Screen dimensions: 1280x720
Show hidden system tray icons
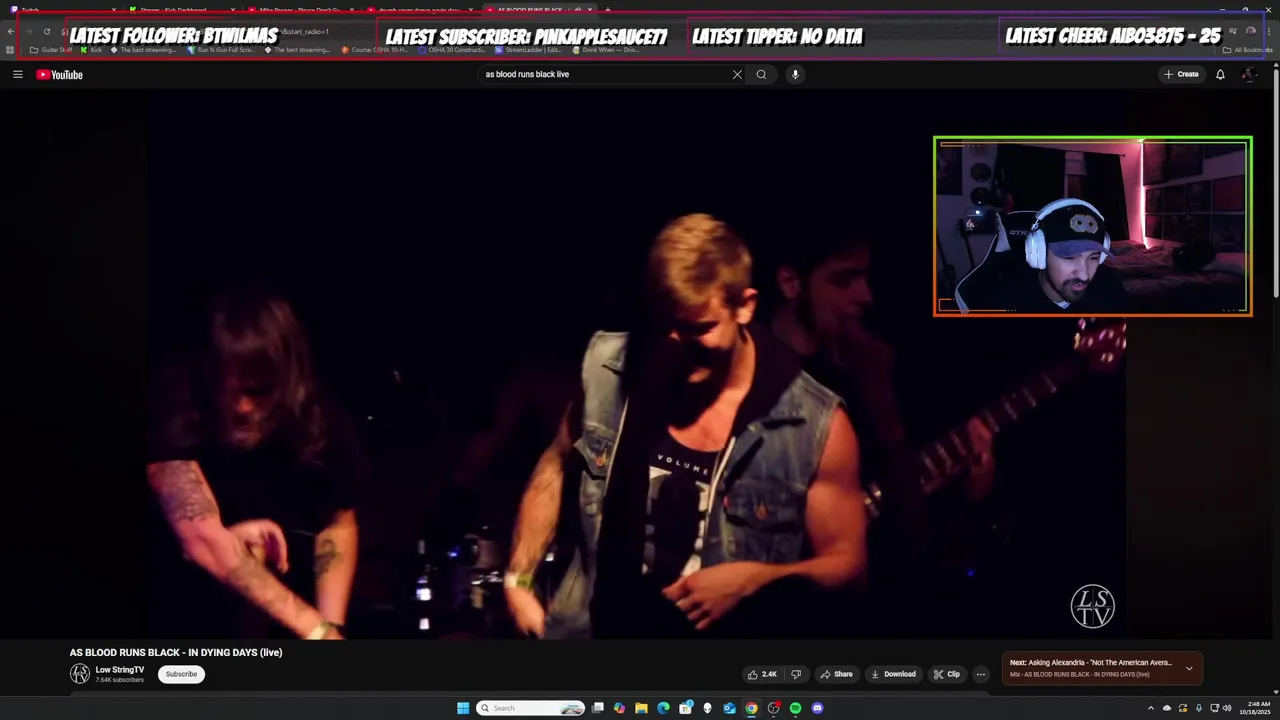1151,708
